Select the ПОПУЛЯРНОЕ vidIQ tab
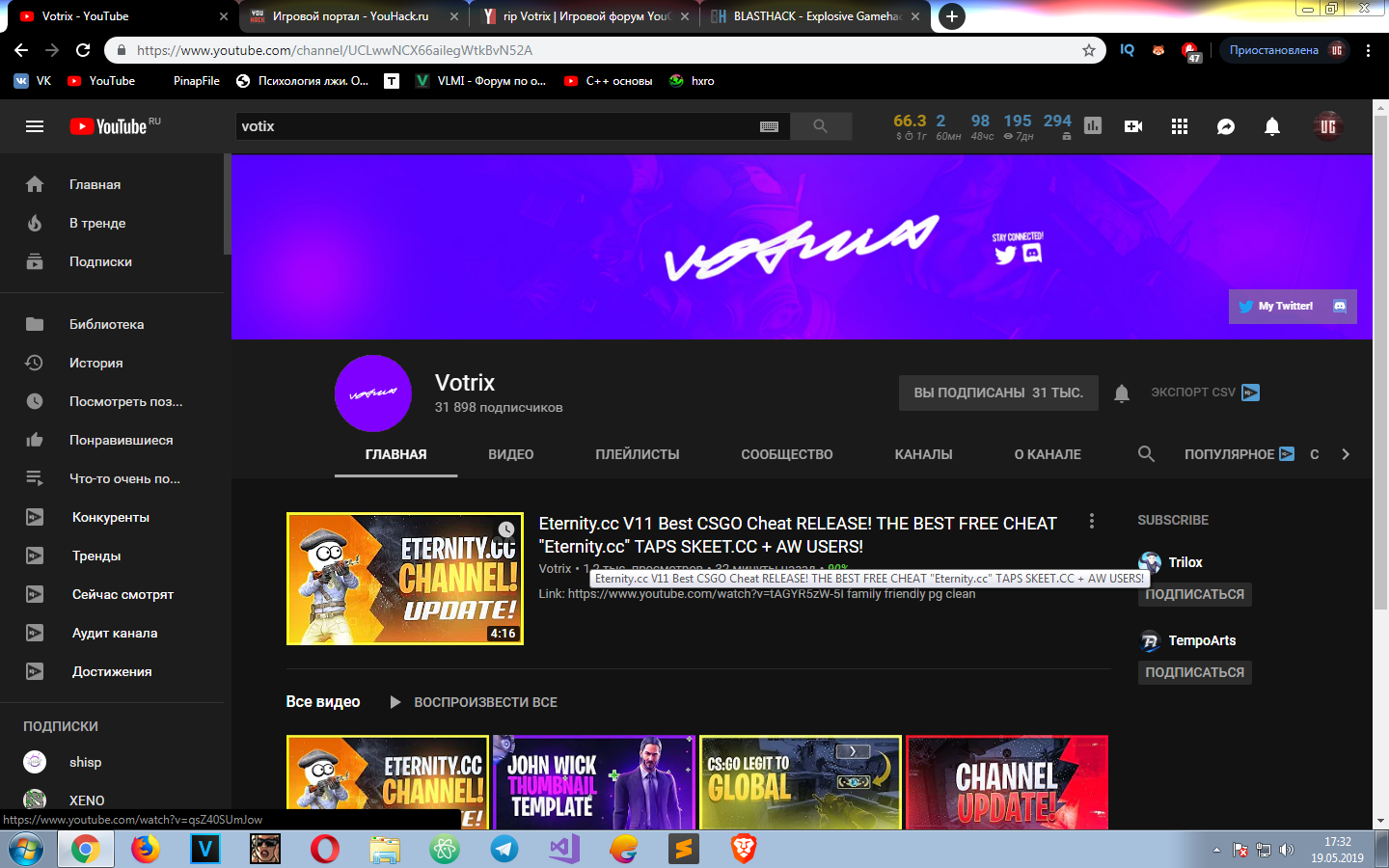 [x=1239, y=454]
